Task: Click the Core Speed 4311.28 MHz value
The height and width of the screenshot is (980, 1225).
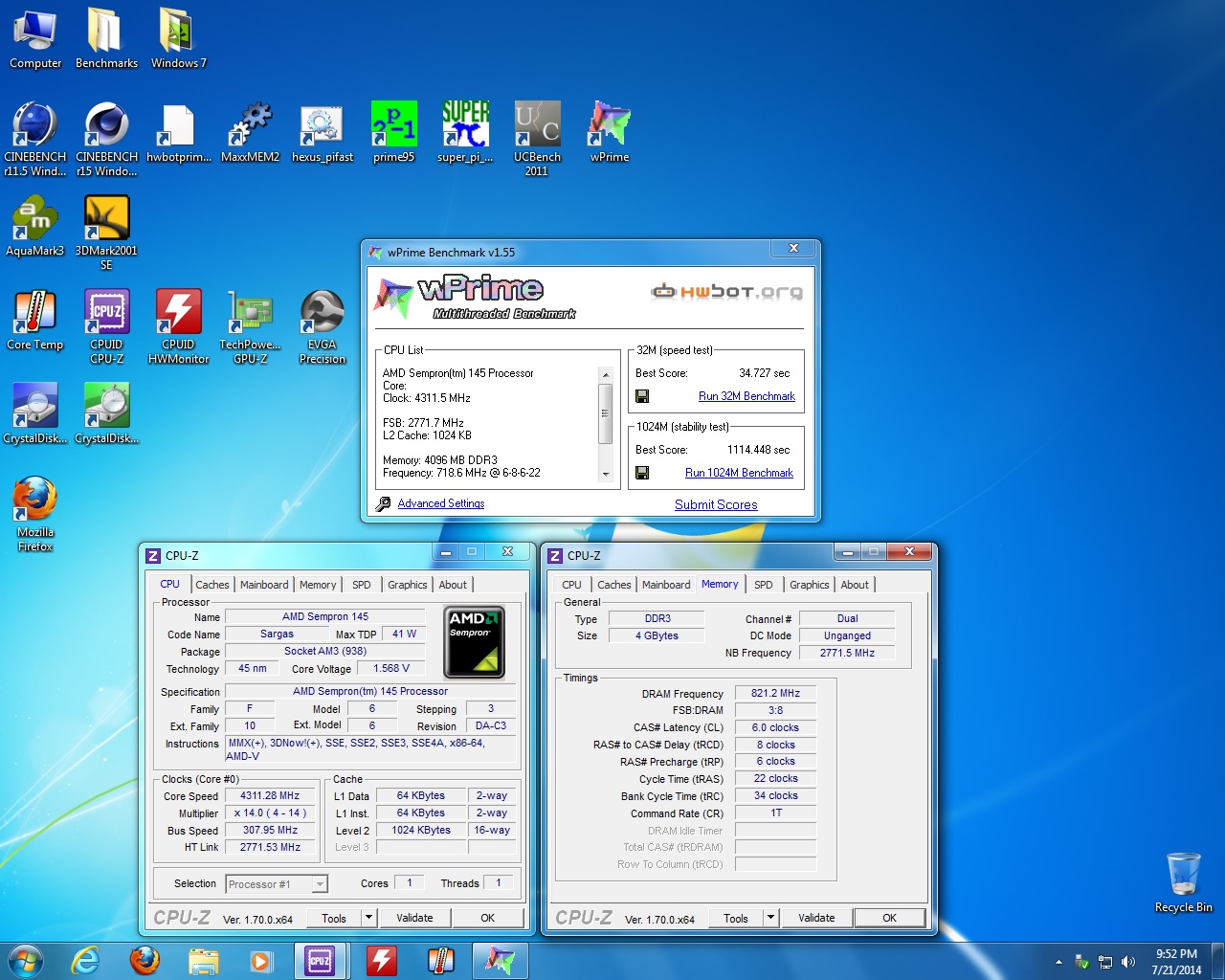Action: (270, 795)
